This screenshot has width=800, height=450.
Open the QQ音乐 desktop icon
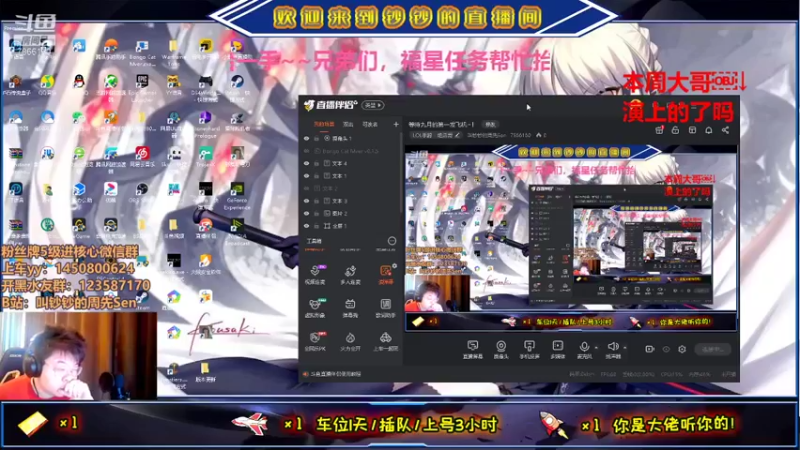click(x=47, y=85)
